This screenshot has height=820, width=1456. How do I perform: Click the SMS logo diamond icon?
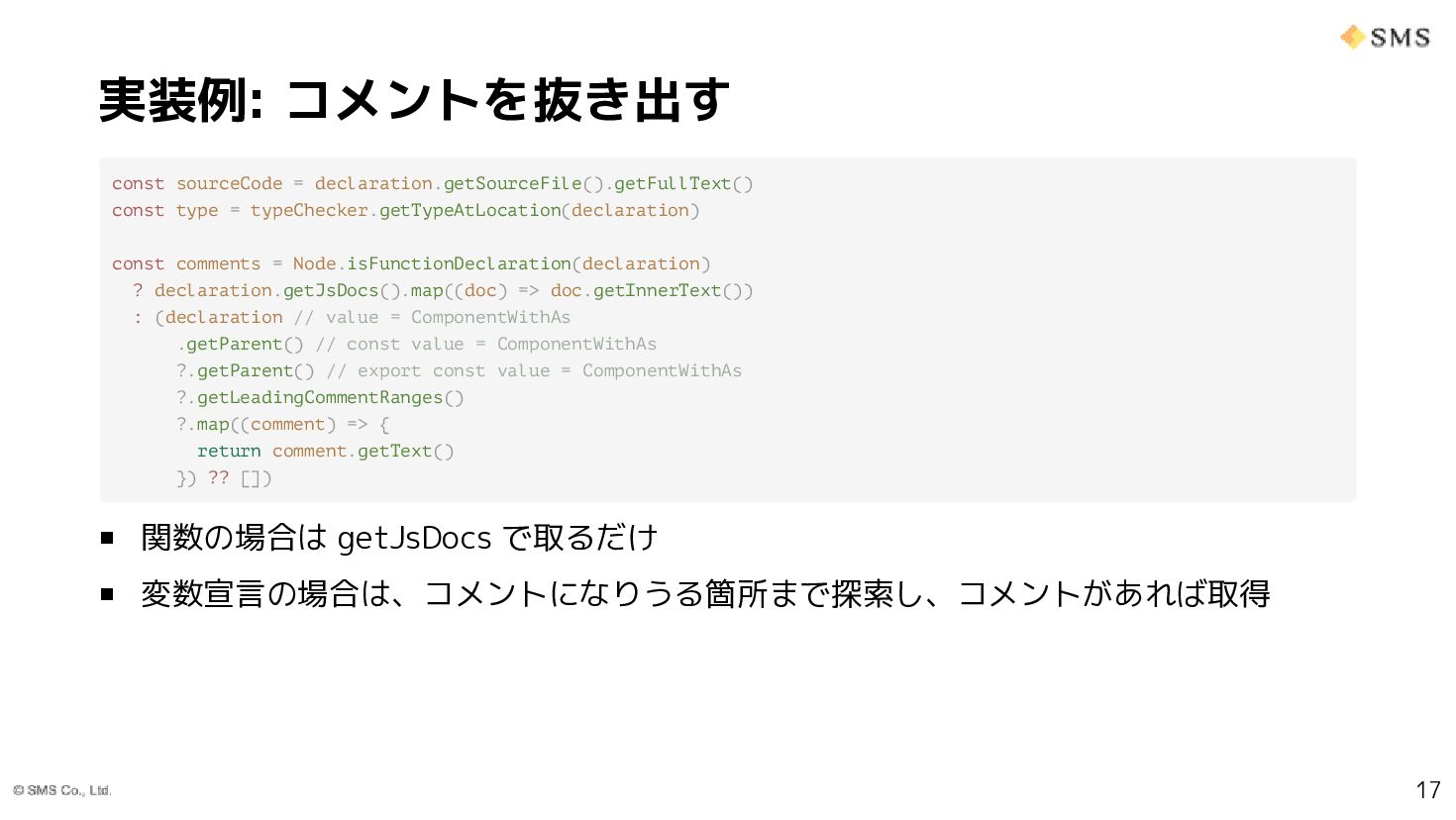point(1352,38)
